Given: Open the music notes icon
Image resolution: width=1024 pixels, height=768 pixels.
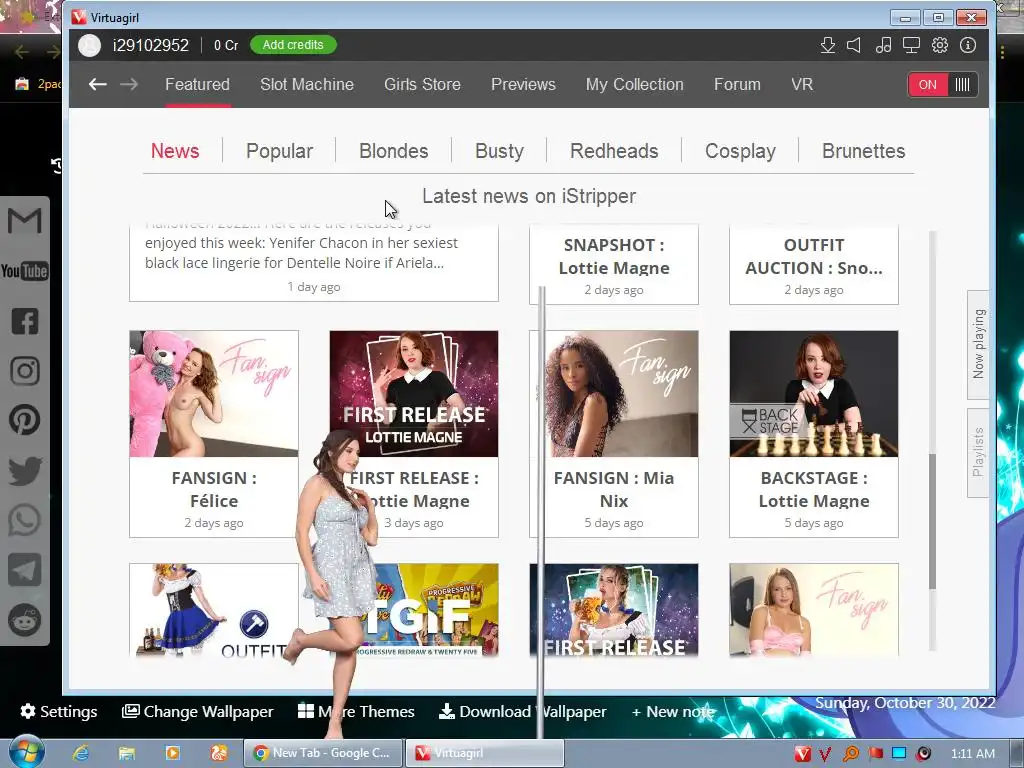Looking at the screenshot, I should [883, 45].
